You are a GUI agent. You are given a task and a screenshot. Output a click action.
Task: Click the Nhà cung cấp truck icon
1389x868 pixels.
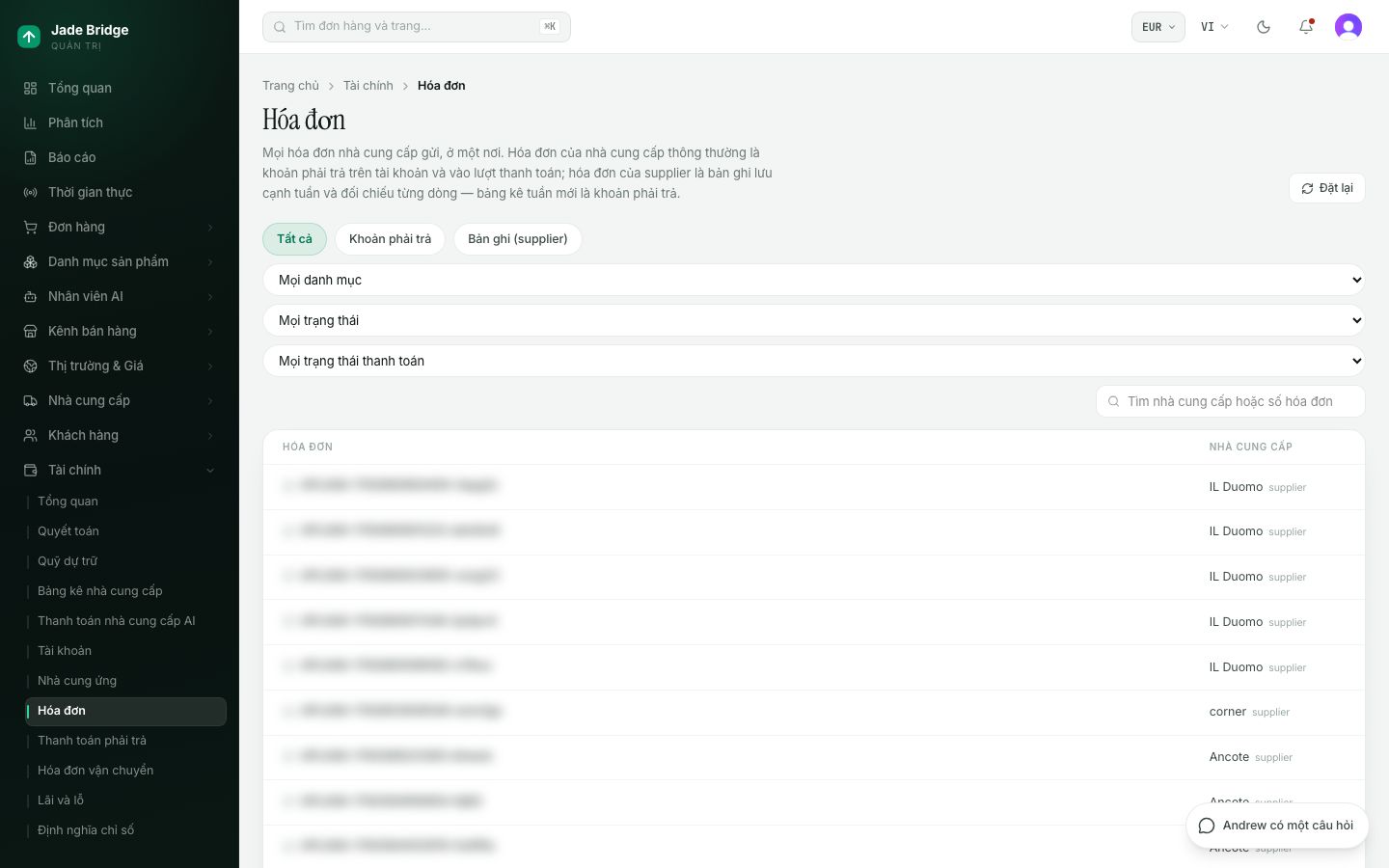[30, 401]
